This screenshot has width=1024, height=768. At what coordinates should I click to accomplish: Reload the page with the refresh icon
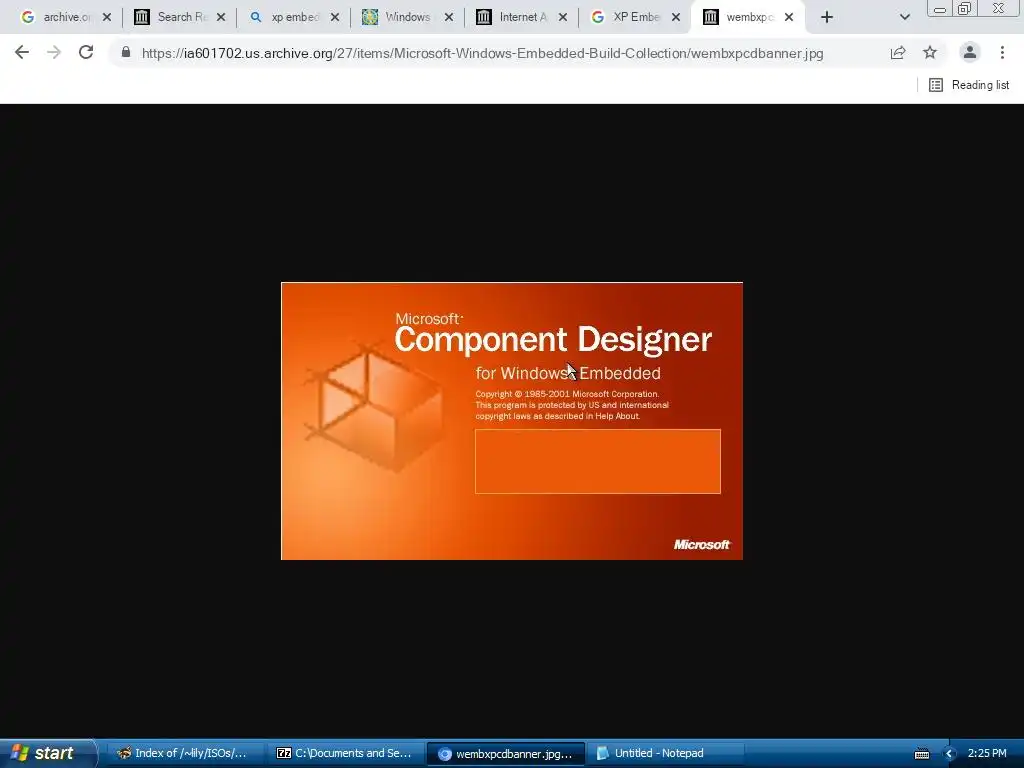point(86,52)
